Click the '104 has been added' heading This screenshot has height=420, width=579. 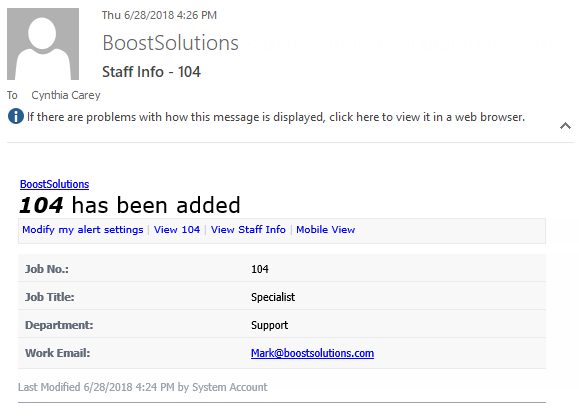pyautogui.click(x=130, y=205)
